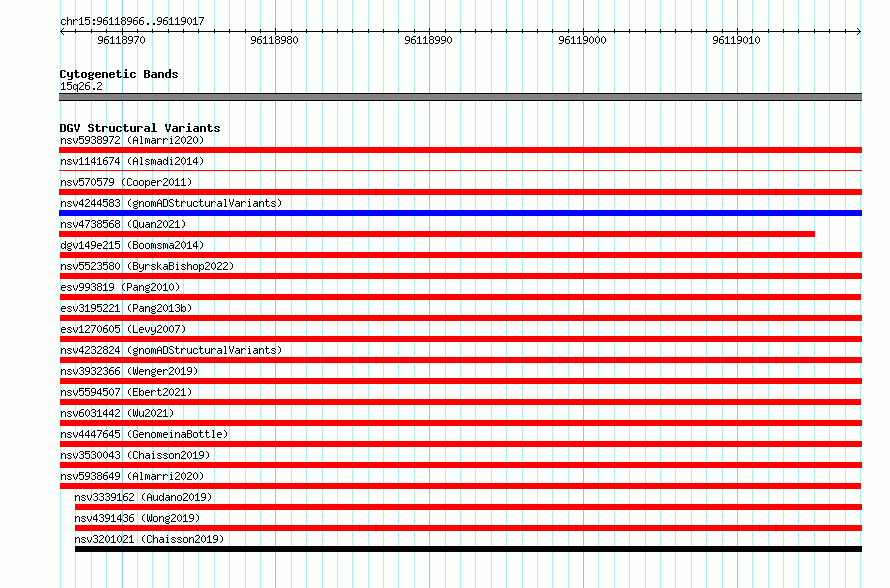Click the nsv5938972 (Almarri2020) variant label

132,140
